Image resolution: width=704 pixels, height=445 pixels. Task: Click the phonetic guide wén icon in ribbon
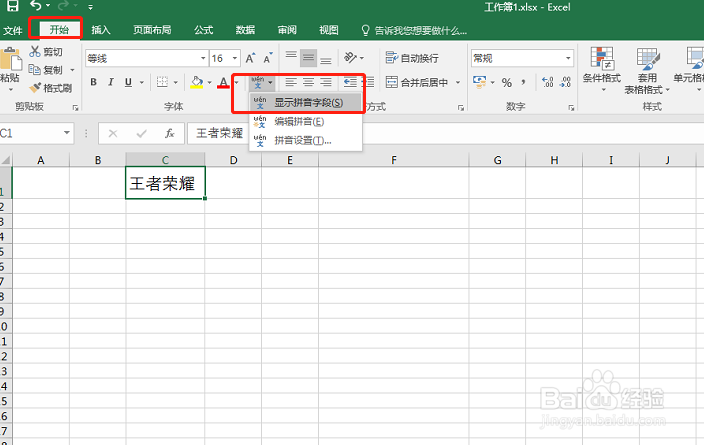258,83
